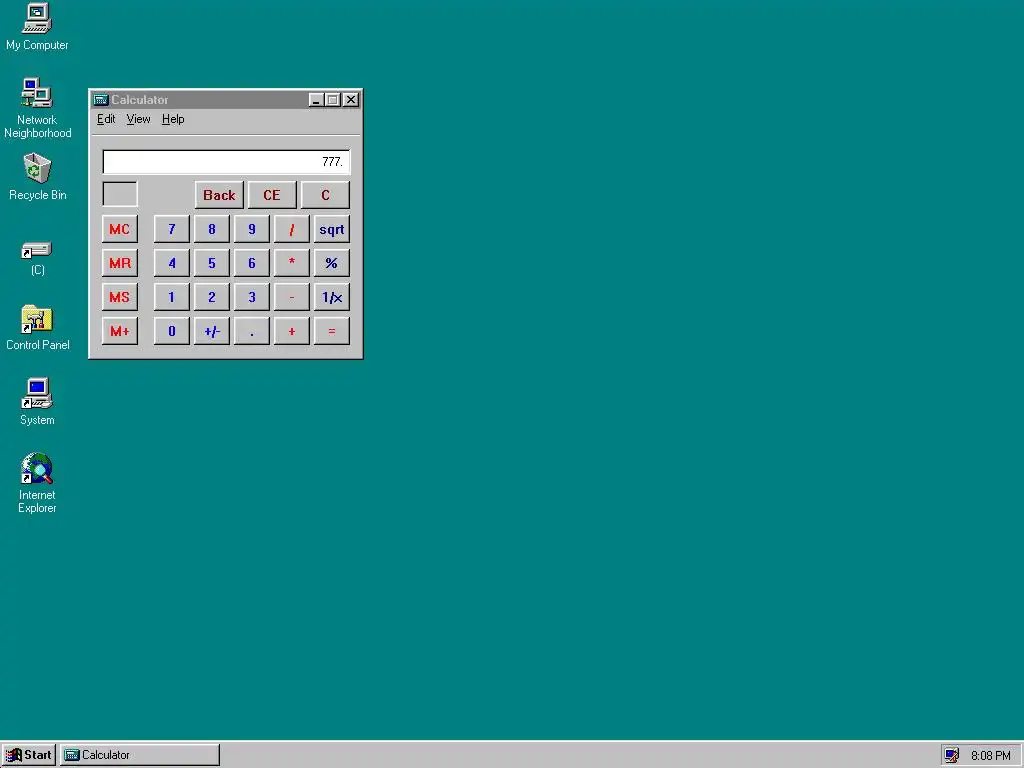
Task: Open the Edit menu in Calculator
Action: click(106, 119)
